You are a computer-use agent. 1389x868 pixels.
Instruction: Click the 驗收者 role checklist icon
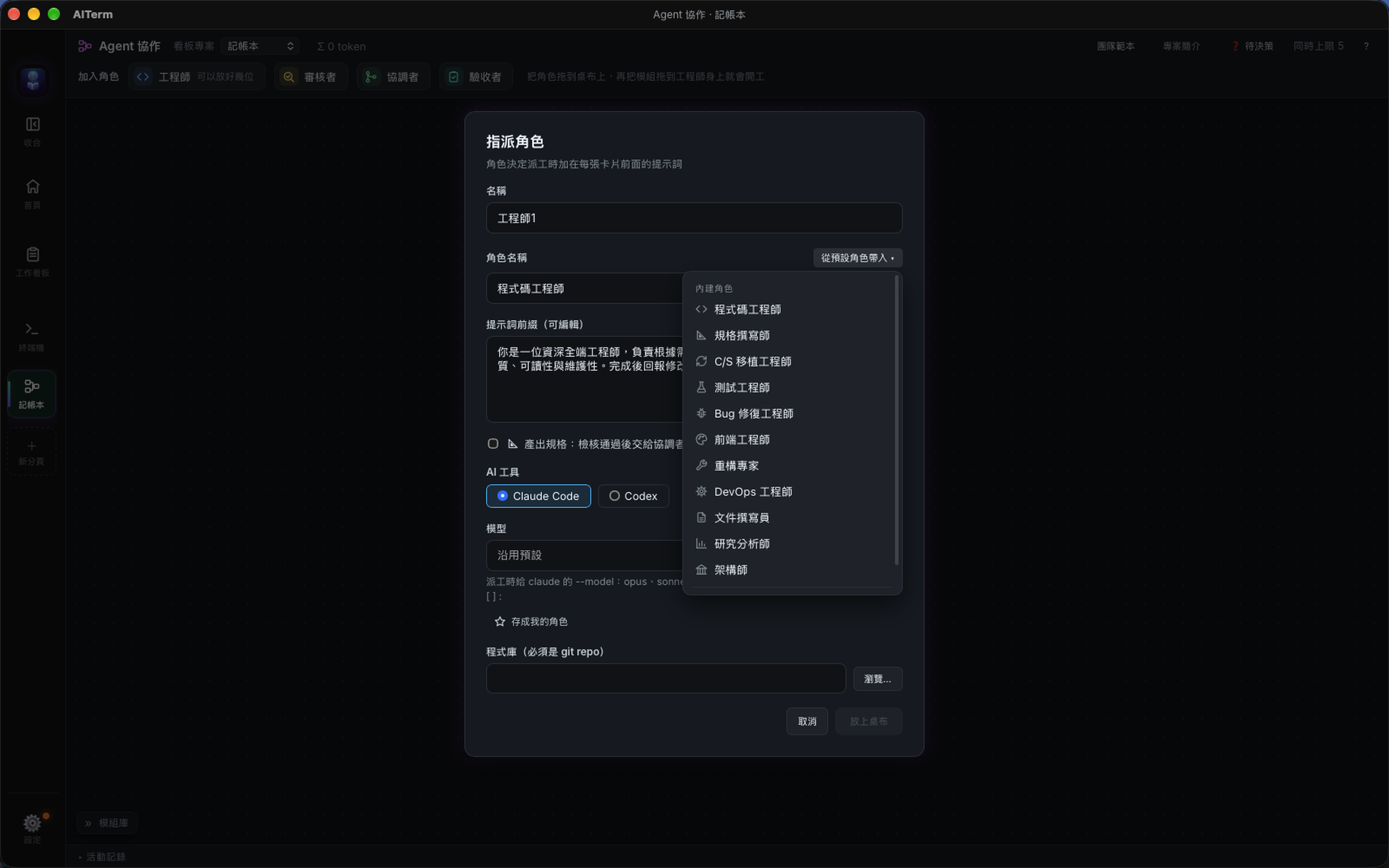tap(454, 76)
